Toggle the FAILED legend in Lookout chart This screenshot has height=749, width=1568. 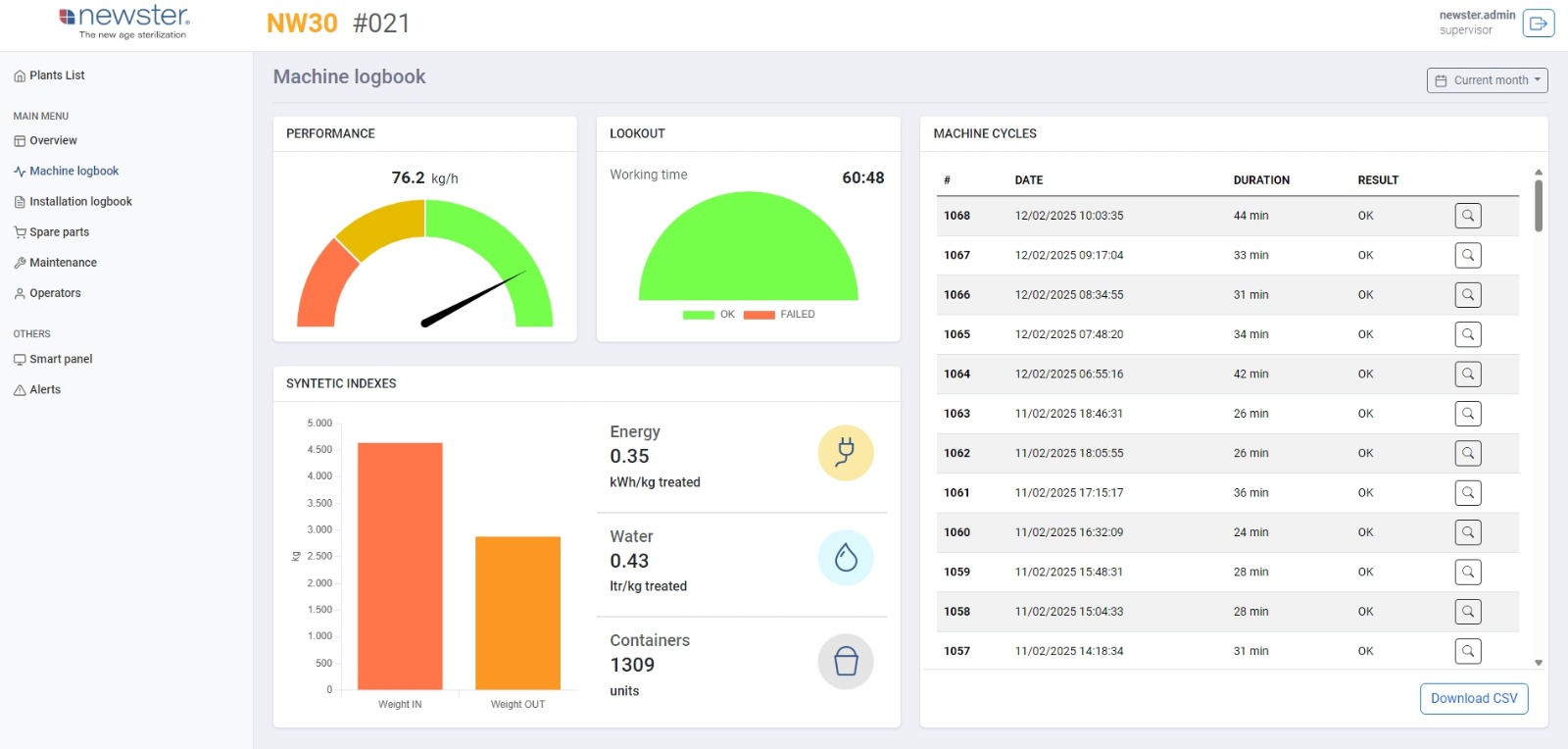[779, 315]
